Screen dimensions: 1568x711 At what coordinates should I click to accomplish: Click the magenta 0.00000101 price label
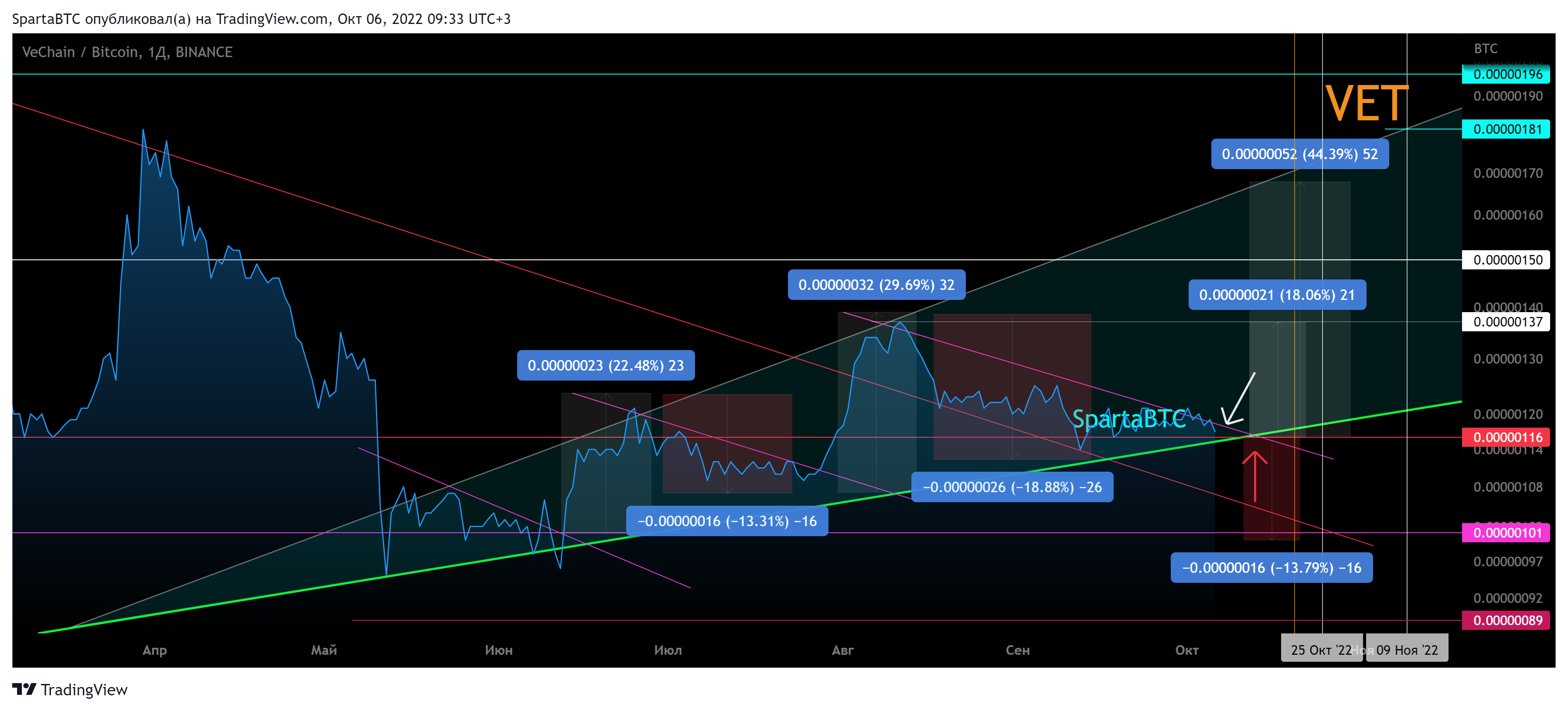point(1505,533)
